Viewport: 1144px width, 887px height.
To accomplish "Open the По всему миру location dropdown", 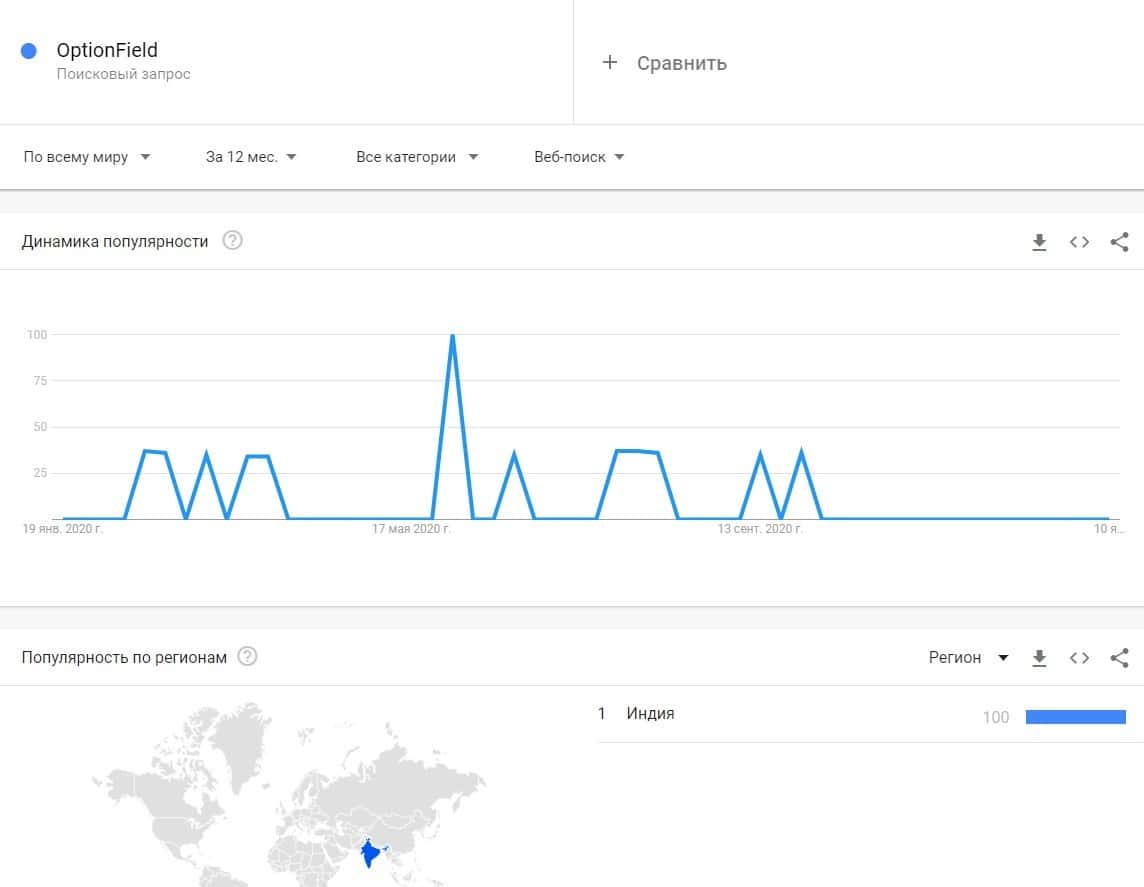I will tap(86, 157).
